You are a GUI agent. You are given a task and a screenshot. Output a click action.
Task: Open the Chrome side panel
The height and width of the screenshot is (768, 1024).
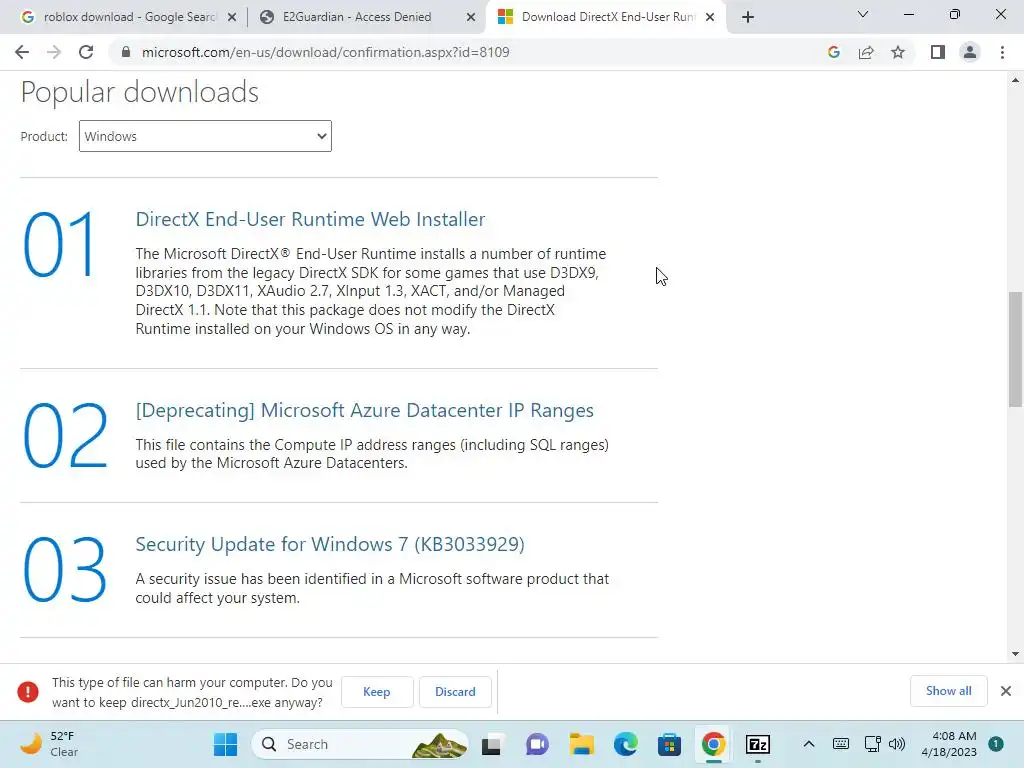tap(938, 52)
